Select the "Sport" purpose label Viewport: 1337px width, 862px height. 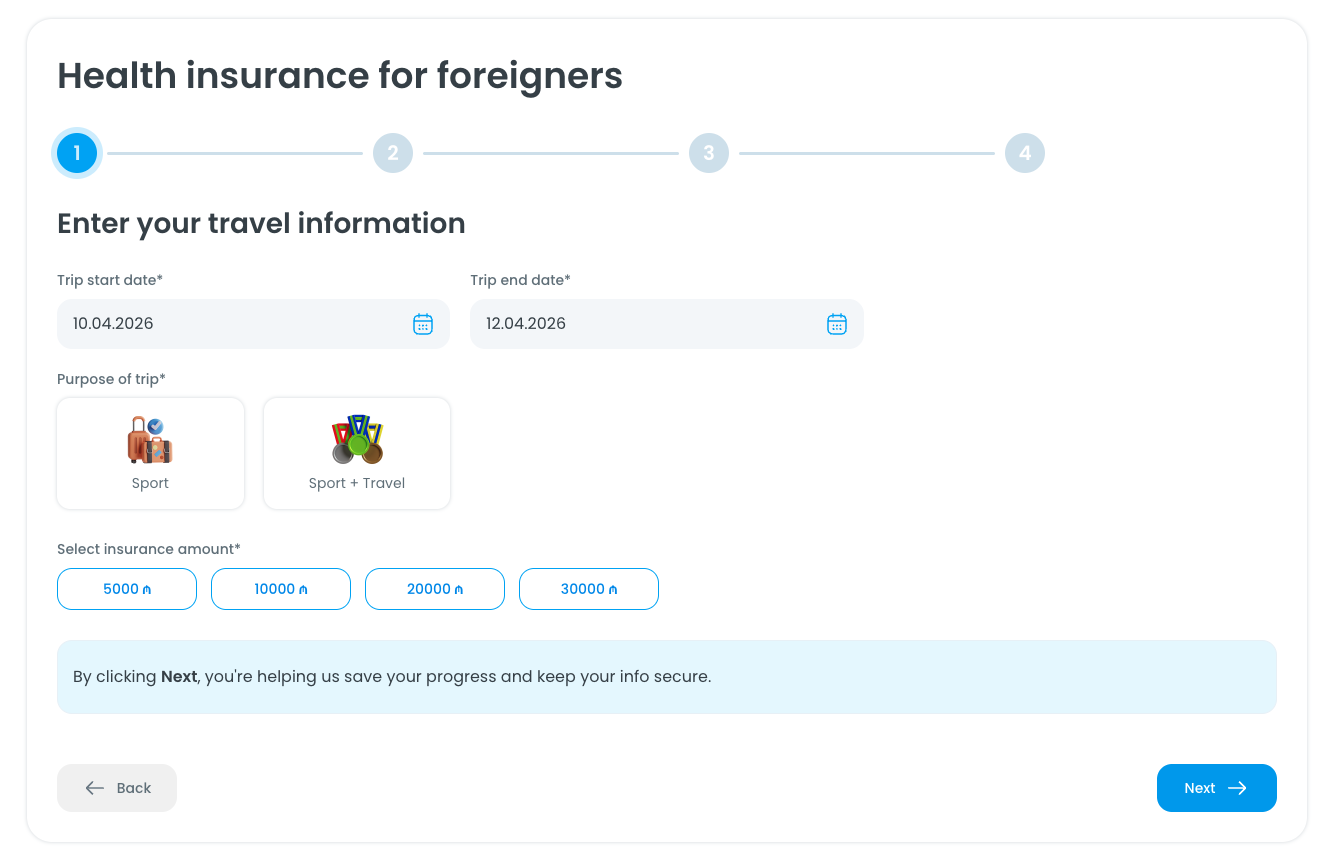point(150,483)
